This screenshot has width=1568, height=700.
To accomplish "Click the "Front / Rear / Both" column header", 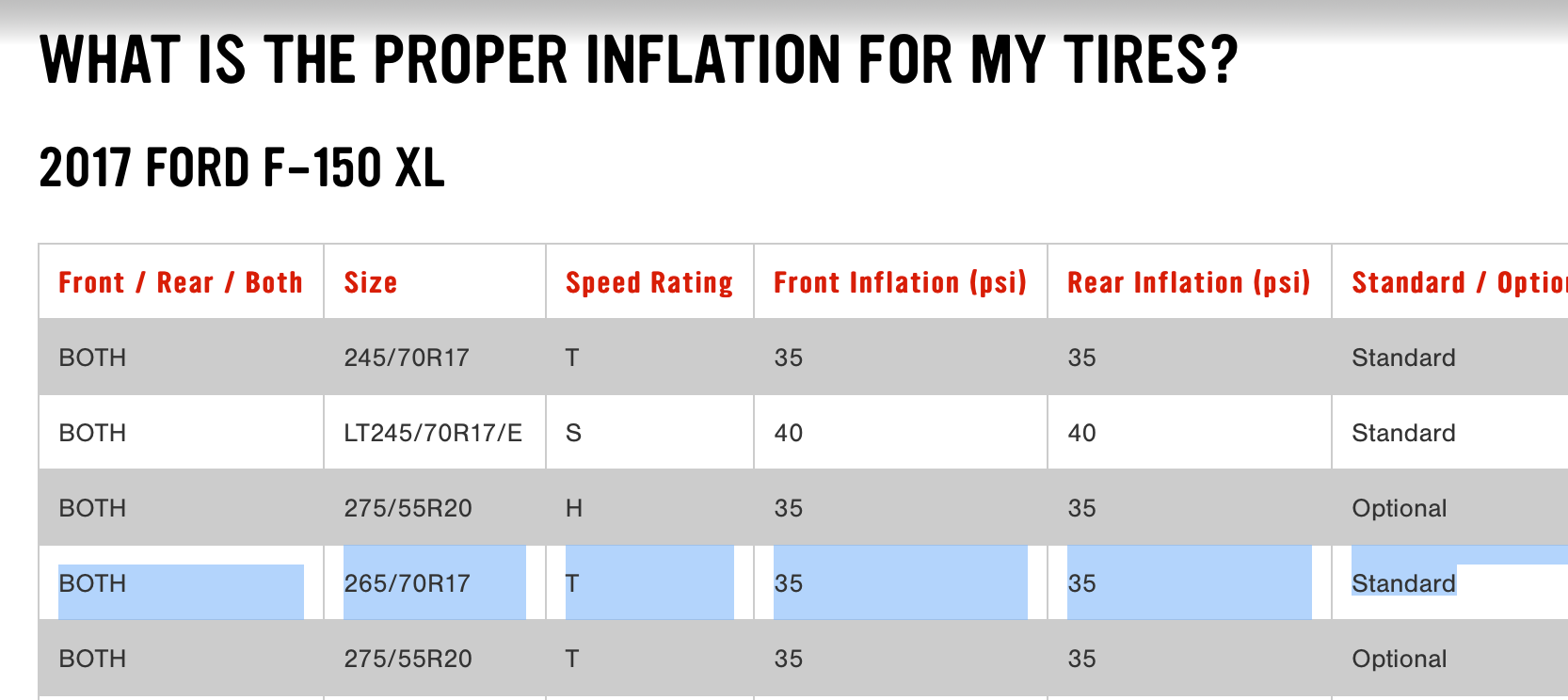I will [x=181, y=282].
